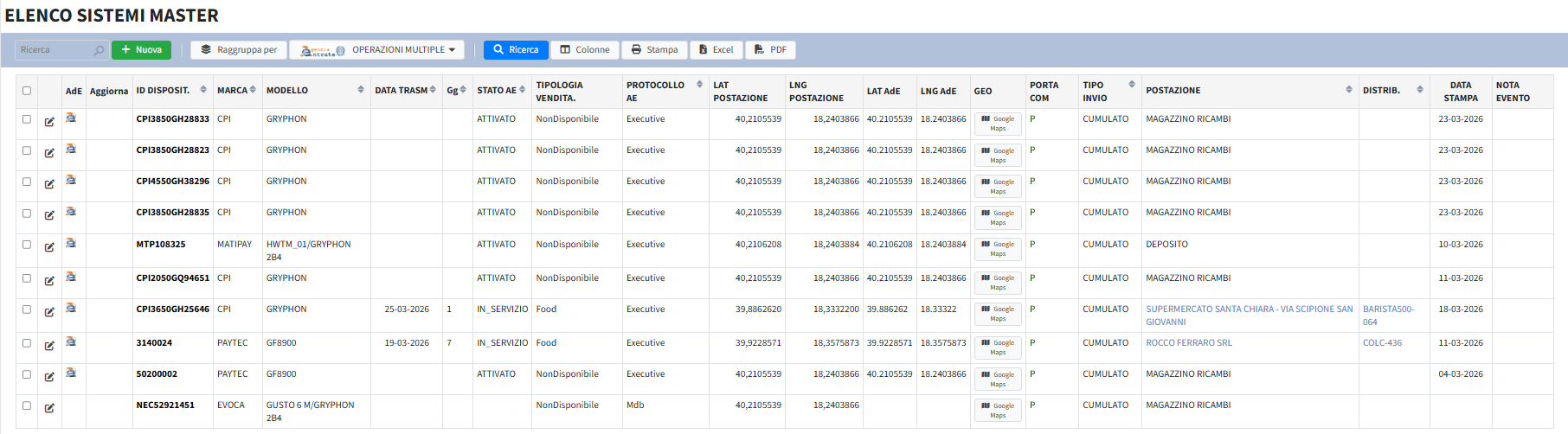Open the Colonne column chooser
Viewport: 1568px width, 434px height.
[x=585, y=50]
